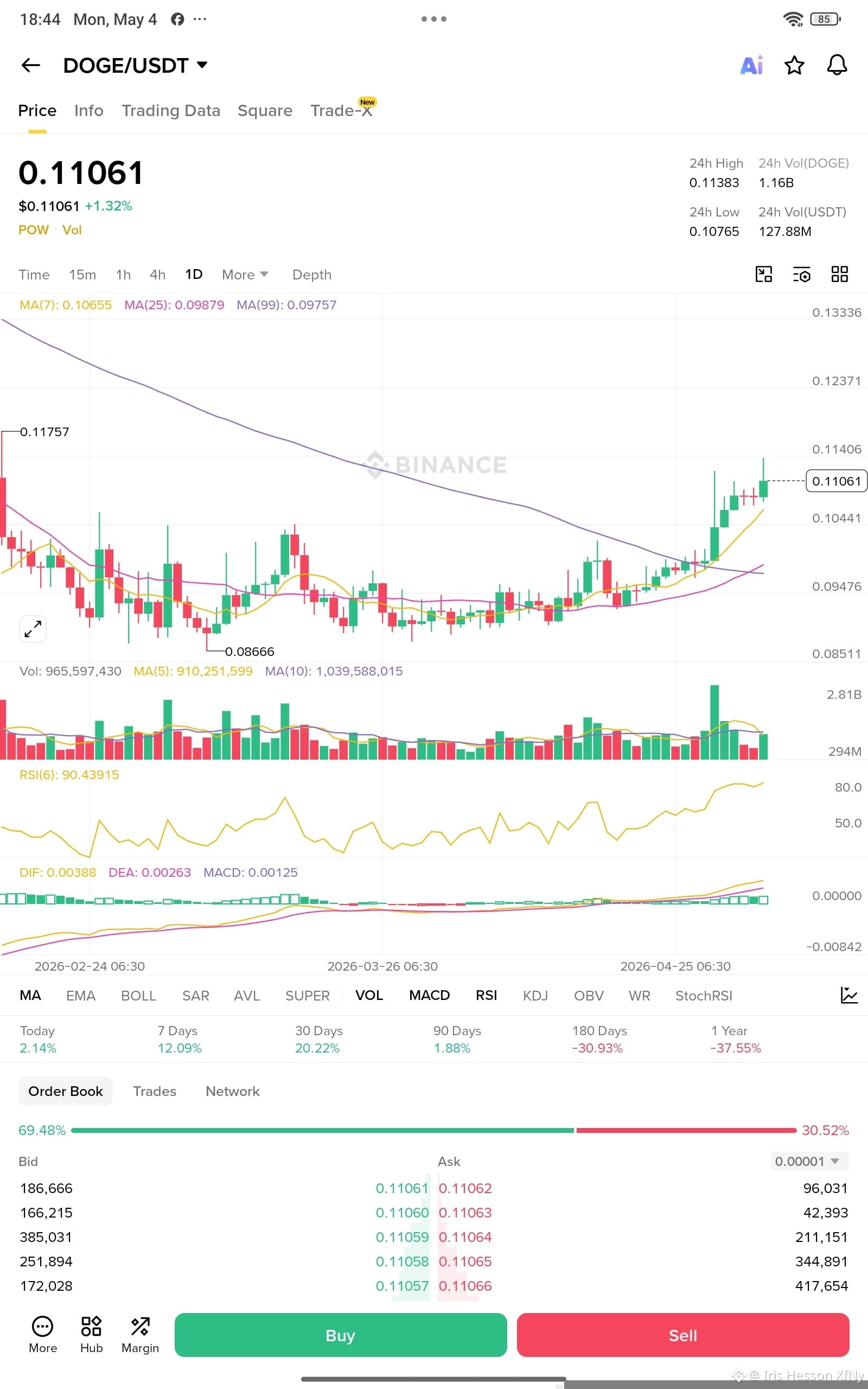This screenshot has height=1389, width=868.
Task: Select the Order Book tab
Action: 66,1091
